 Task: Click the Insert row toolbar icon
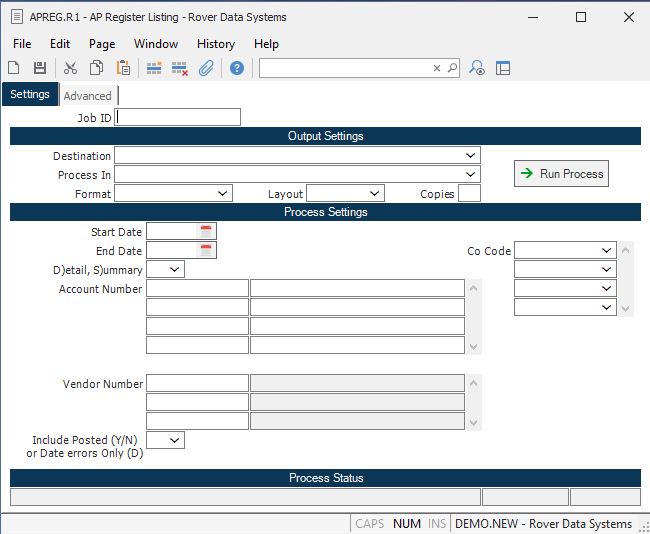[154, 68]
